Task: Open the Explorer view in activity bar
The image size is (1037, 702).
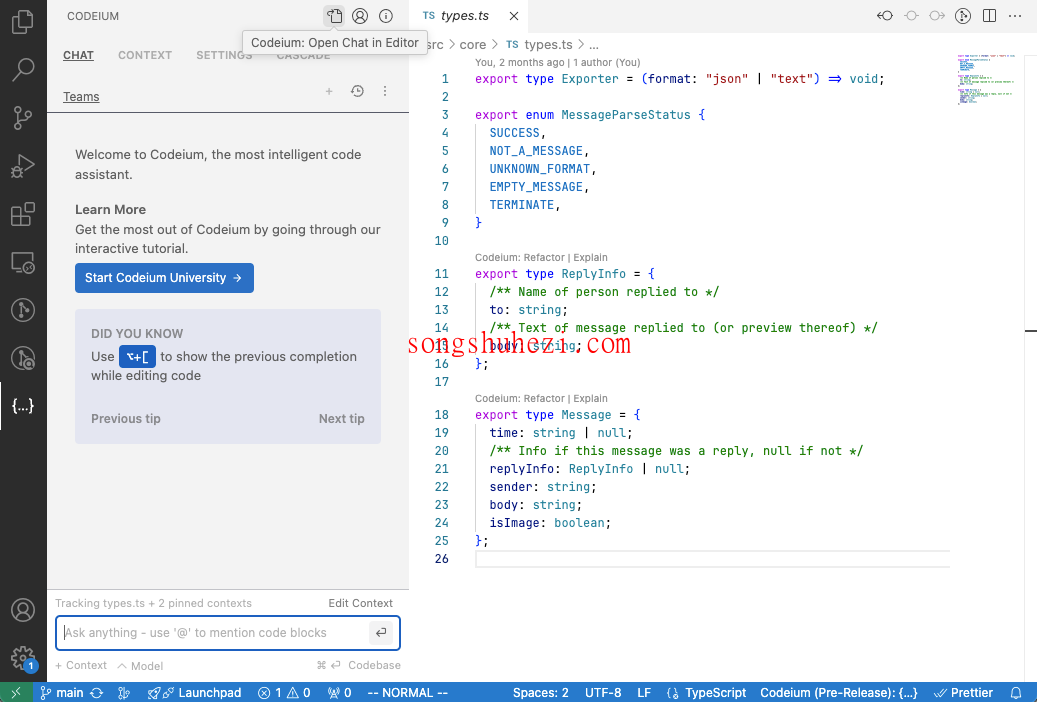Action: 22,22
